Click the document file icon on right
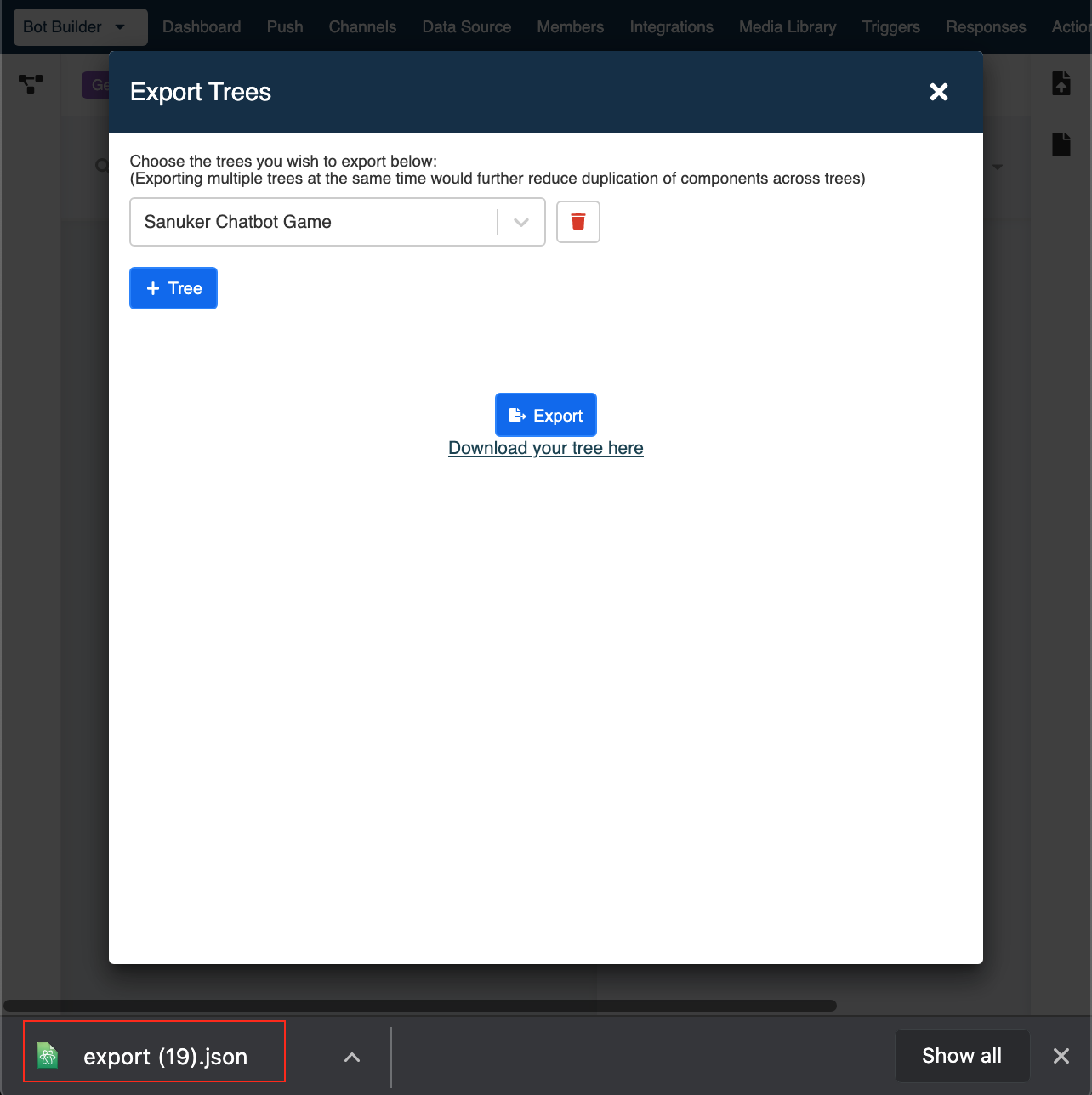This screenshot has height=1095, width=1092. point(1061,145)
